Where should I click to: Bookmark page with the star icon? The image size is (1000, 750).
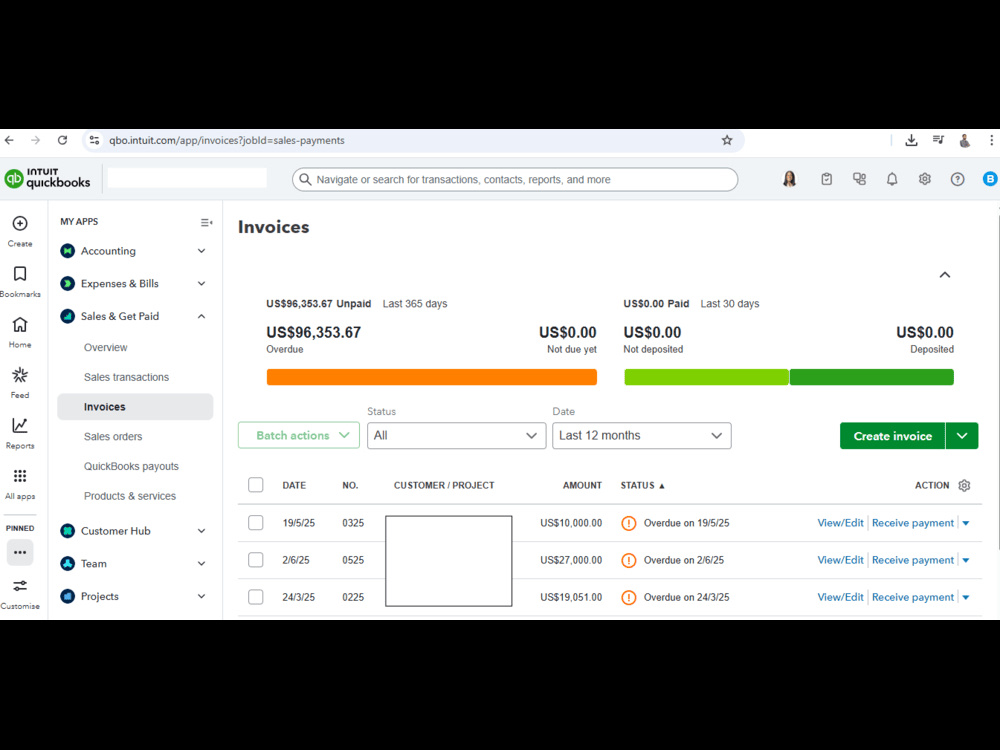[x=727, y=140]
